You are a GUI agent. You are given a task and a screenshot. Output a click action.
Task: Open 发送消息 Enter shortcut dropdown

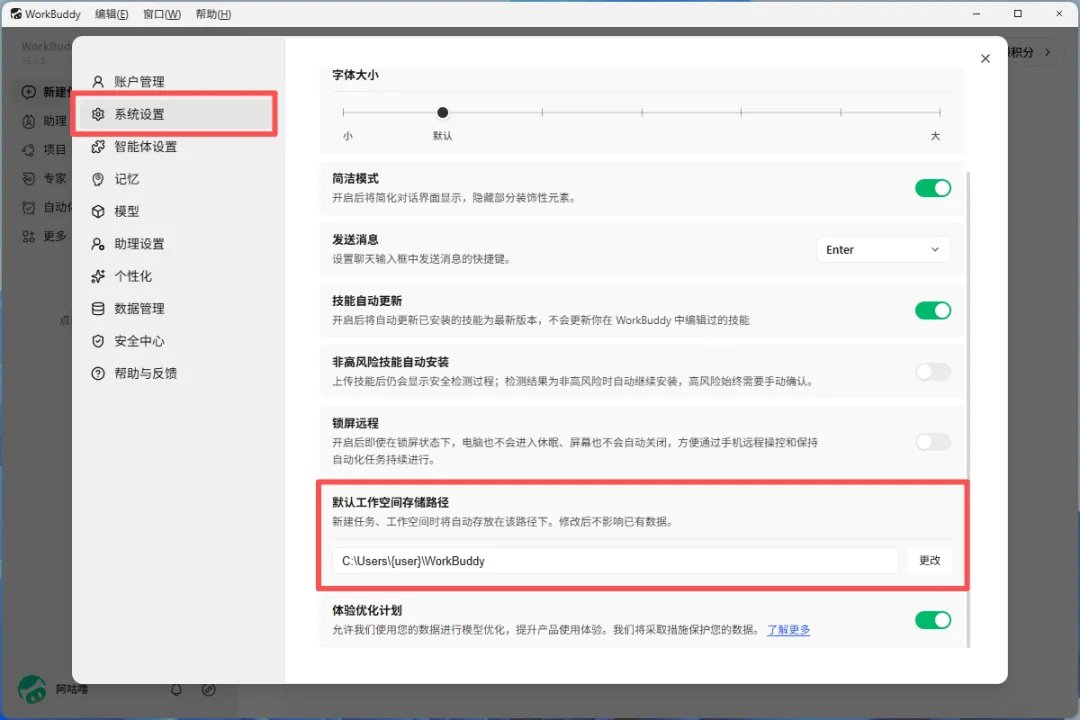pos(882,249)
